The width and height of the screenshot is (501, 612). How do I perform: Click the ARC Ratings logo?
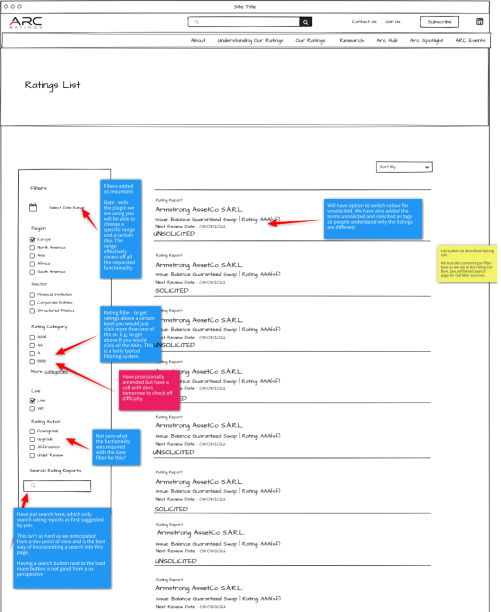tap(26, 23)
